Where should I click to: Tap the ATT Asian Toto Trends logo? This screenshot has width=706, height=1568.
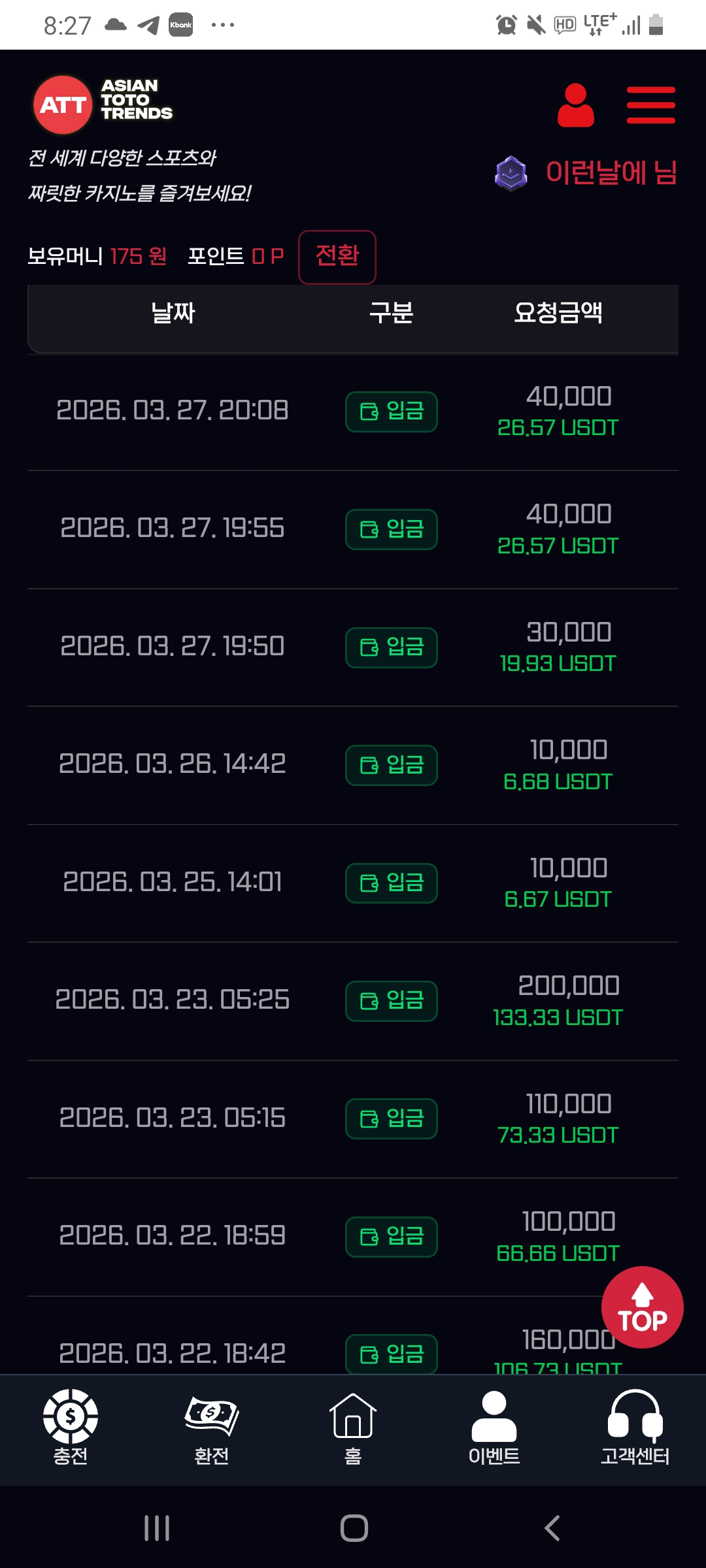click(x=103, y=103)
